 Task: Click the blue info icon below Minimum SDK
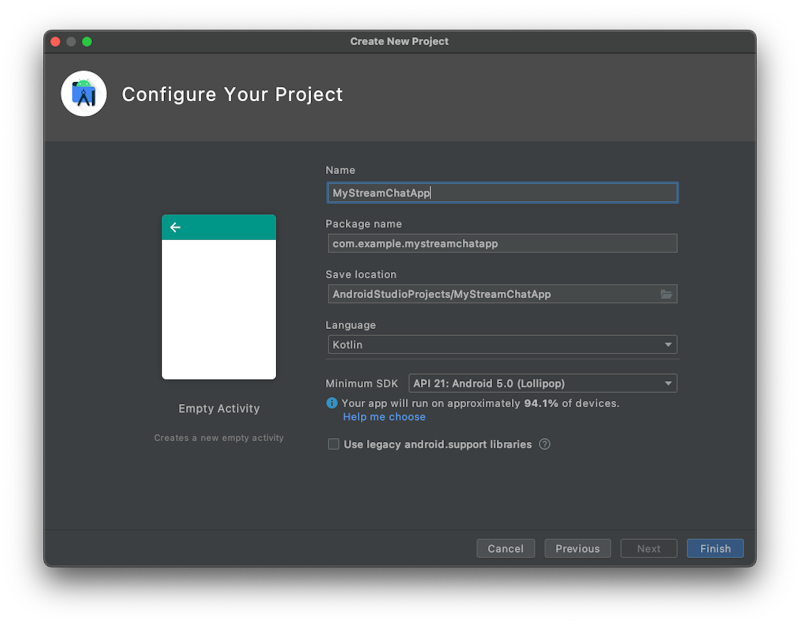tap(331, 403)
